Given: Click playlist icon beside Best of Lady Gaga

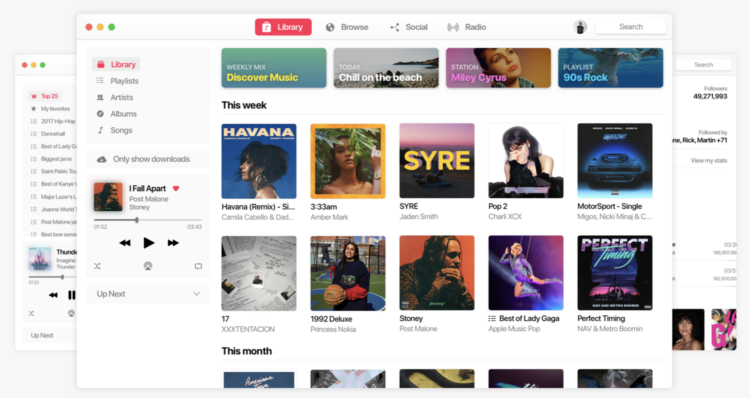Looking at the screenshot, I should [x=492, y=319].
